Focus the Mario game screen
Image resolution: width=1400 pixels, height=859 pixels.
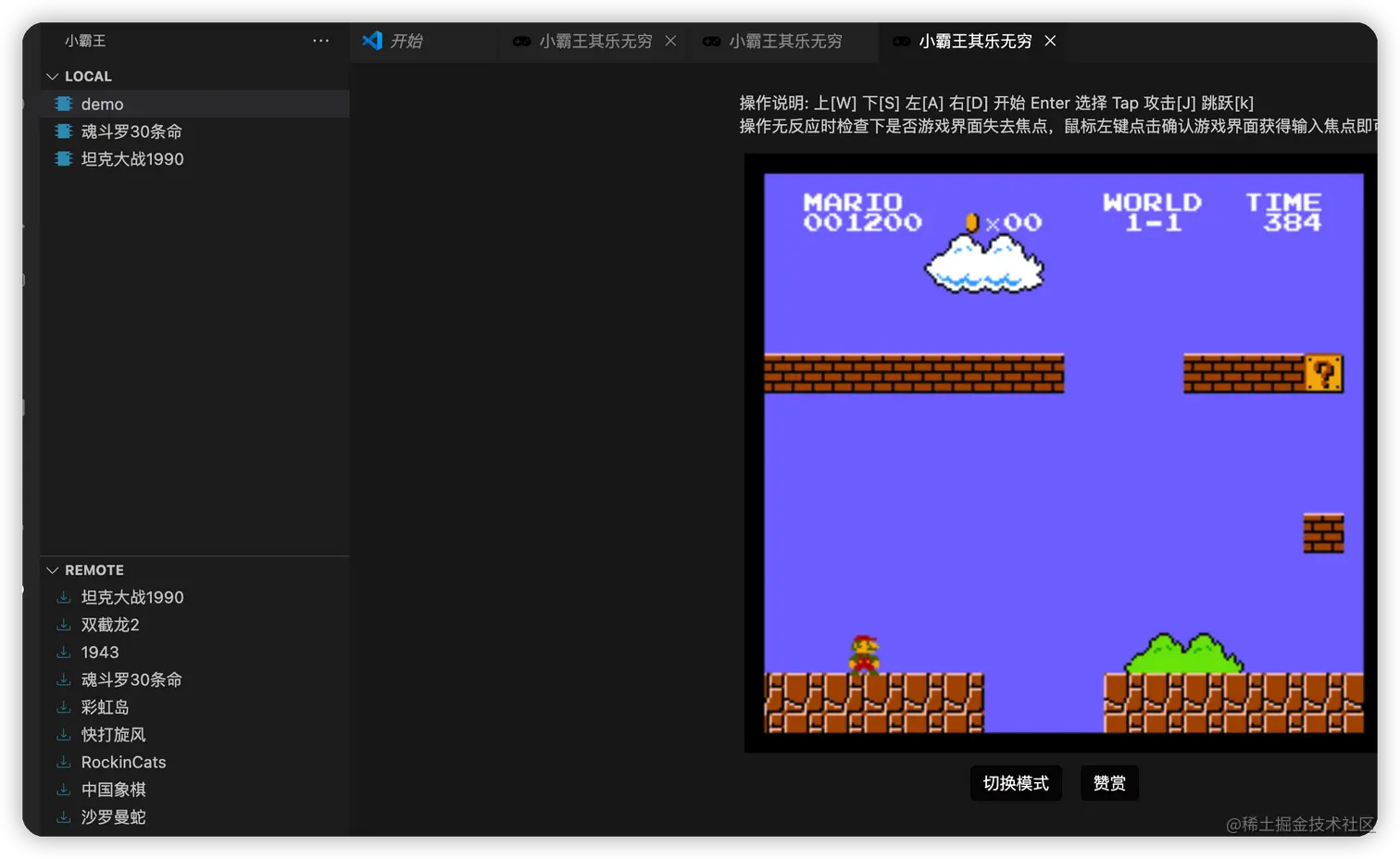(1063, 453)
